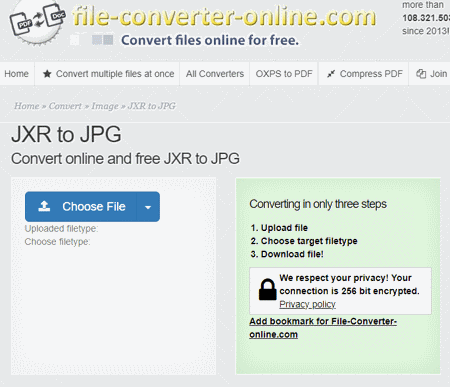Click Add bookmark for File-Converter-online.com link
Image resolution: width=450 pixels, height=387 pixels.
pyautogui.click(x=323, y=328)
